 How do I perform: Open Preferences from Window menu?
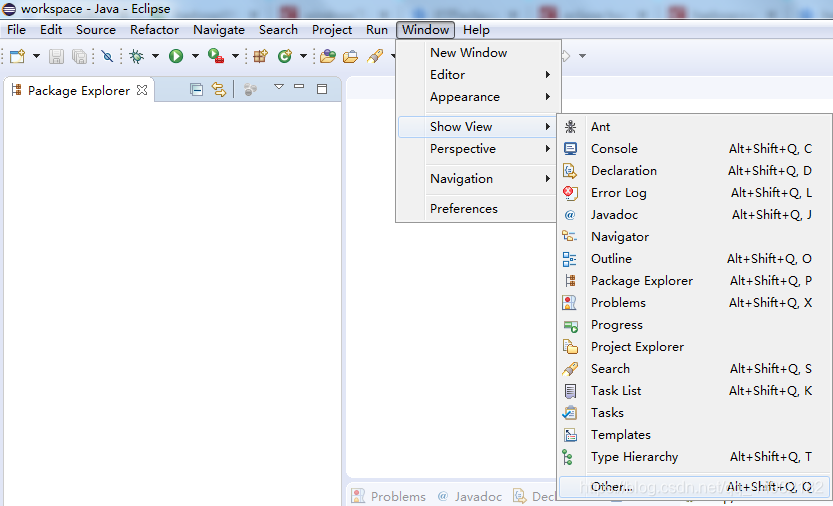(478, 208)
